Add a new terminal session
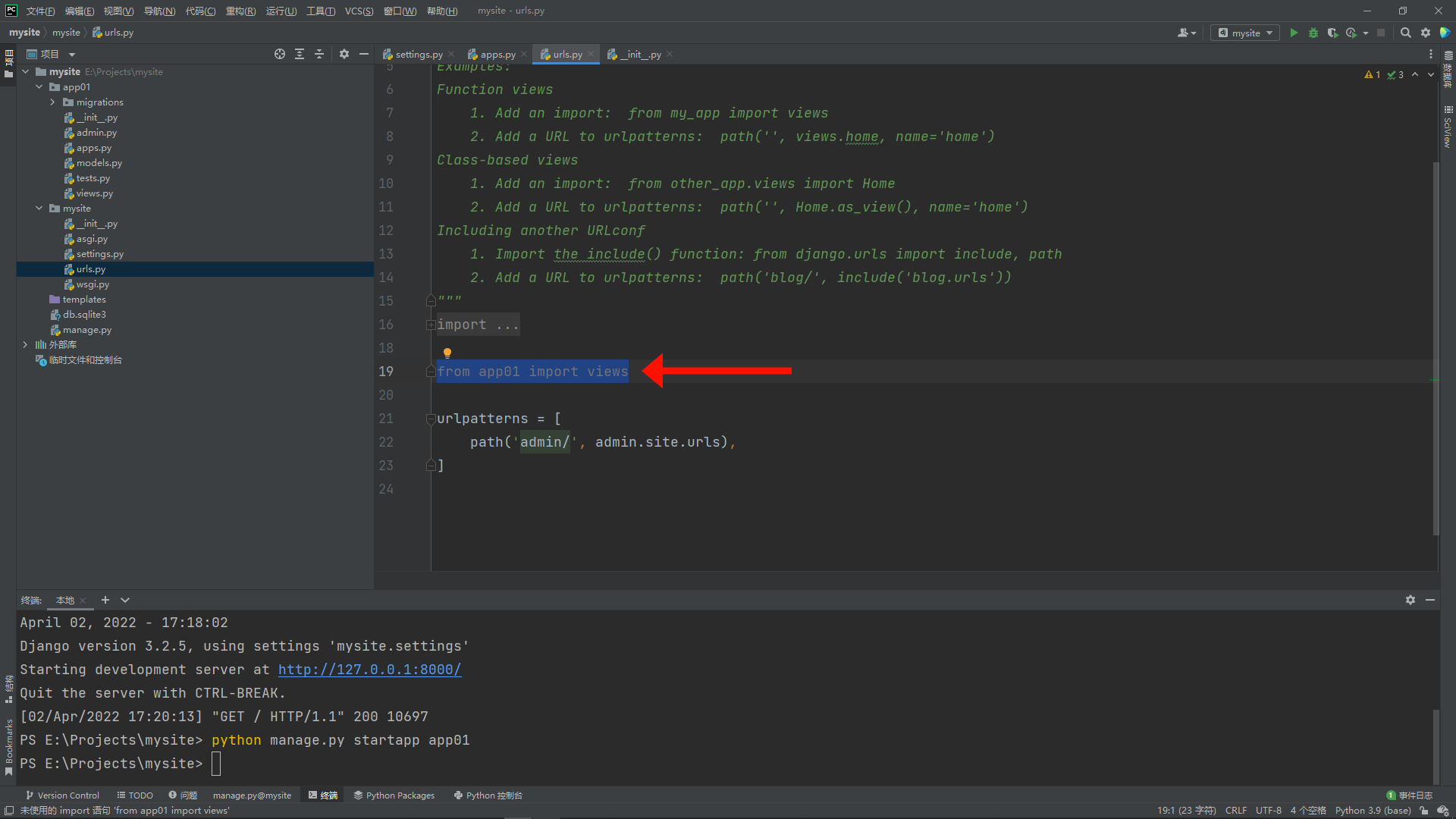The height and width of the screenshot is (819, 1456). (105, 600)
